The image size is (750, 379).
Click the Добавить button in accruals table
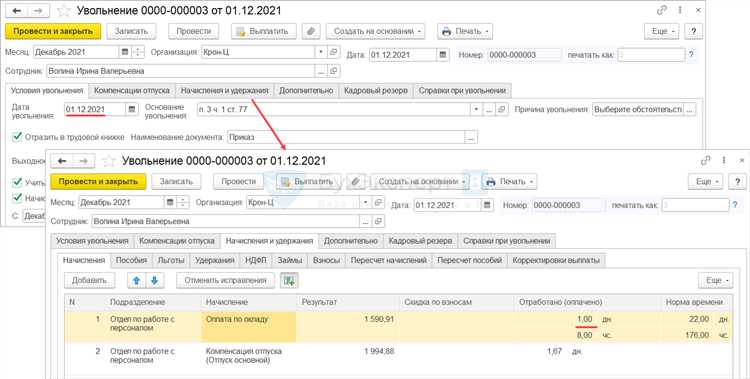tap(89, 280)
